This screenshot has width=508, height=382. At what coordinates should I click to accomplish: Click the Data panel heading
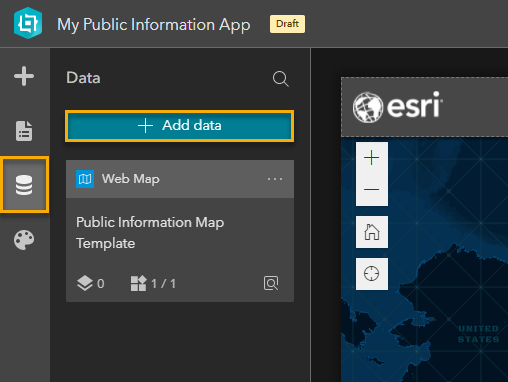pos(83,78)
